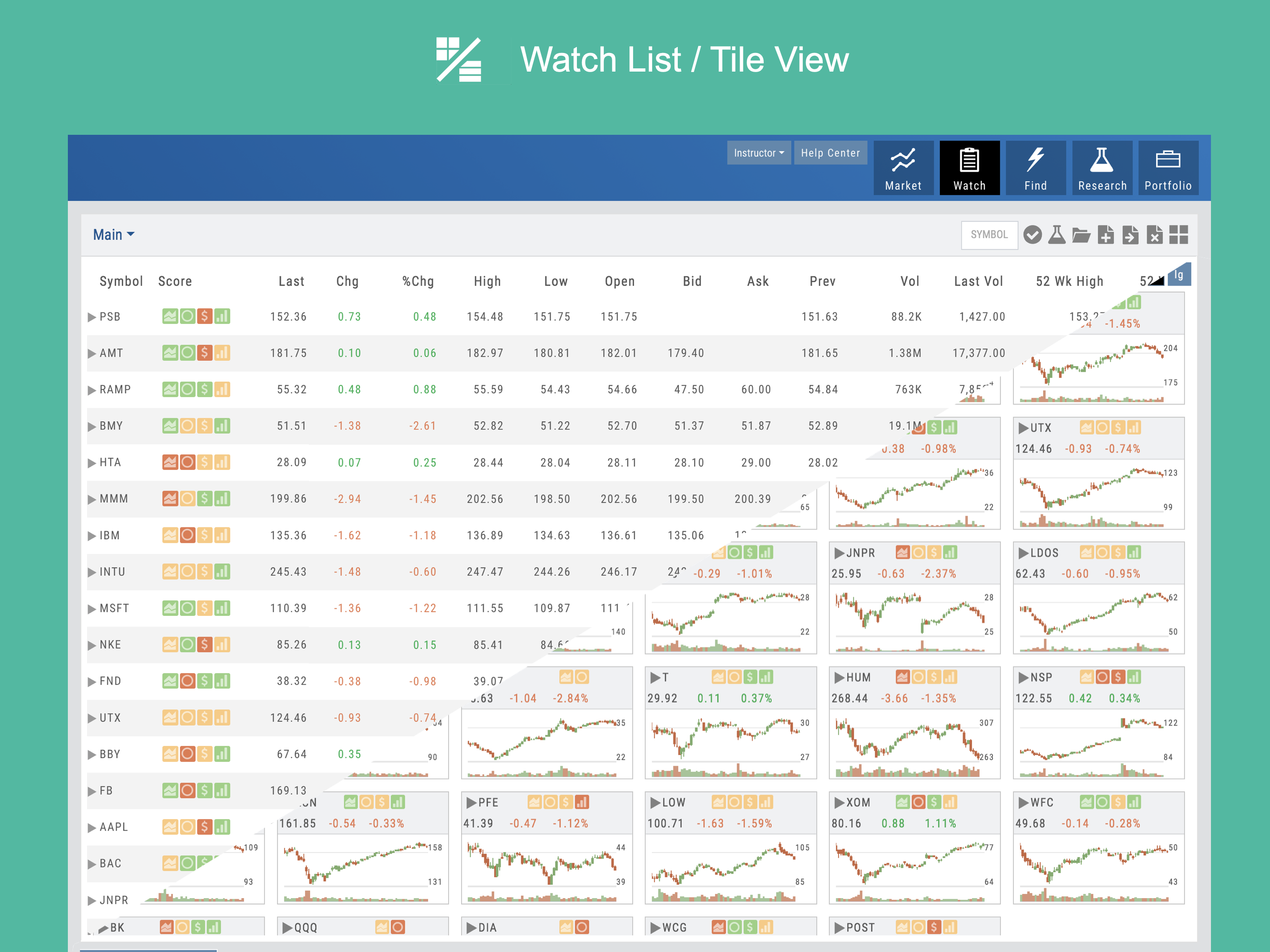Image resolution: width=1270 pixels, height=952 pixels.
Task: Click the export document arrow icon
Action: 1130,235
